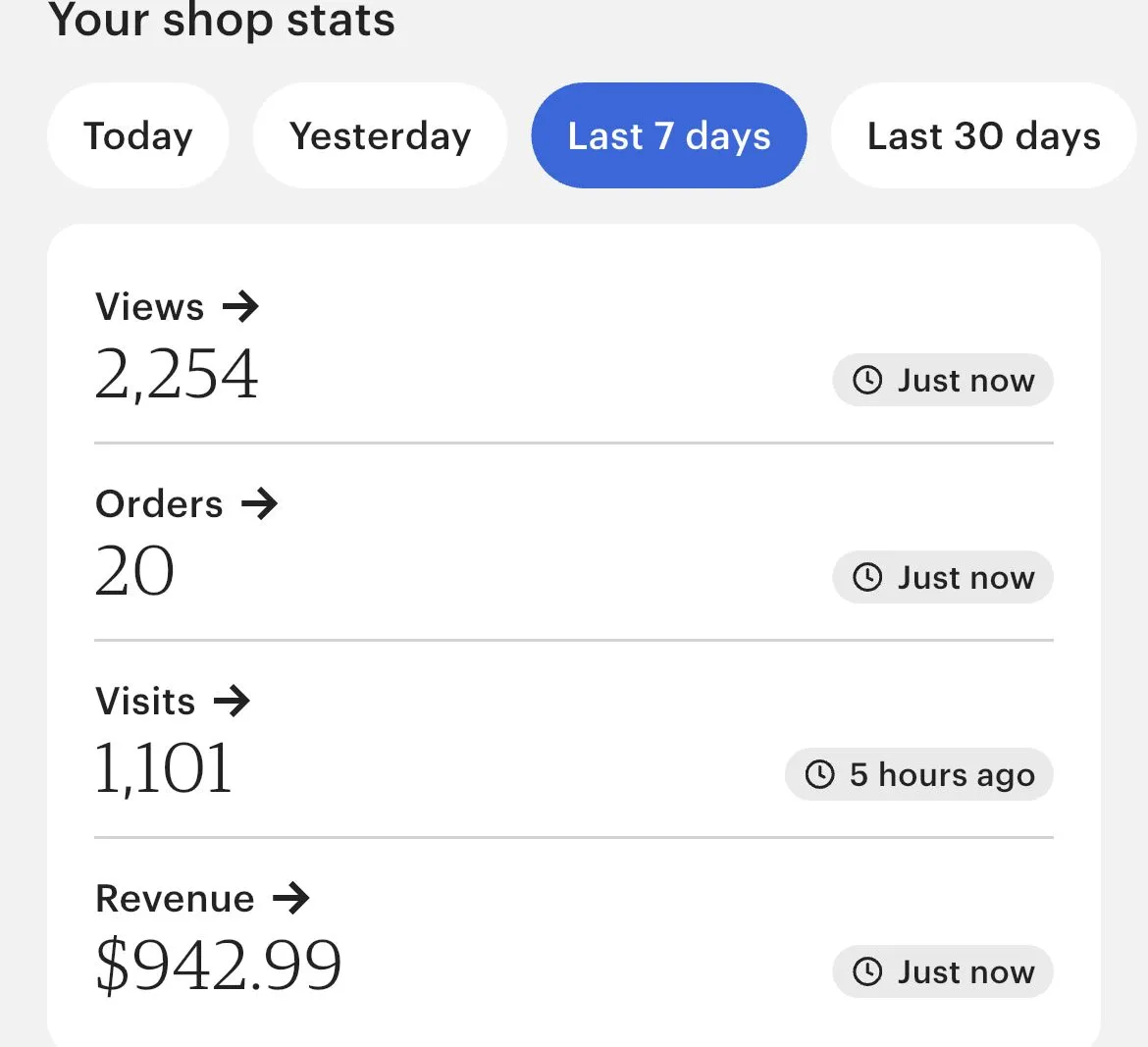Click the clock icon beside 5 hours ago

tap(819, 774)
